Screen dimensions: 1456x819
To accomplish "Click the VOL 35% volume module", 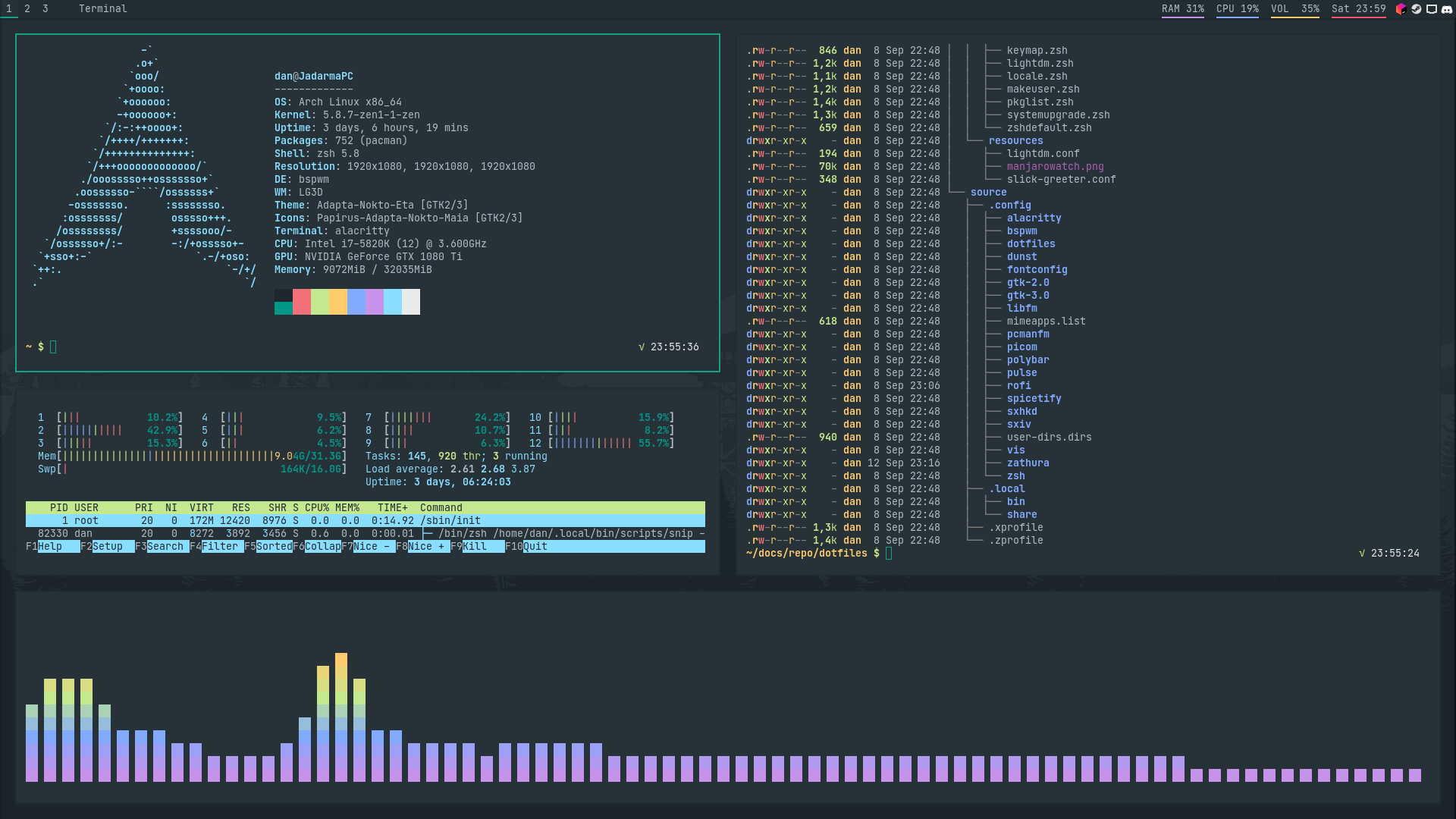I will click(1295, 9).
